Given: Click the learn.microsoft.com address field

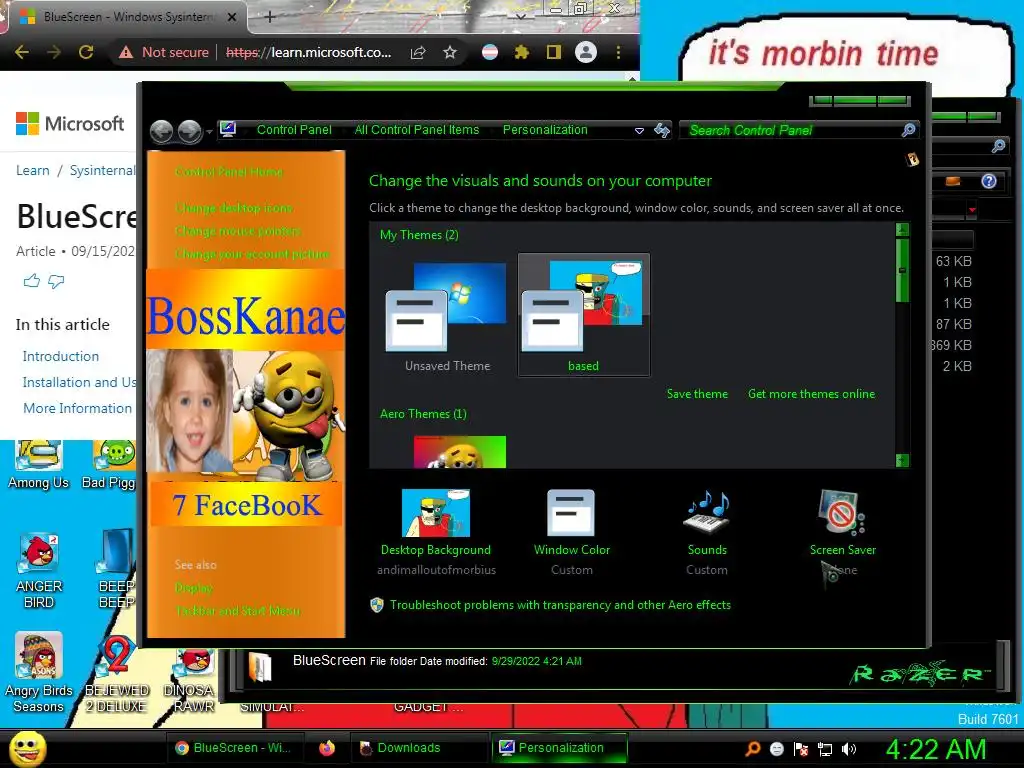Looking at the screenshot, I should click(x=308, y=52).
